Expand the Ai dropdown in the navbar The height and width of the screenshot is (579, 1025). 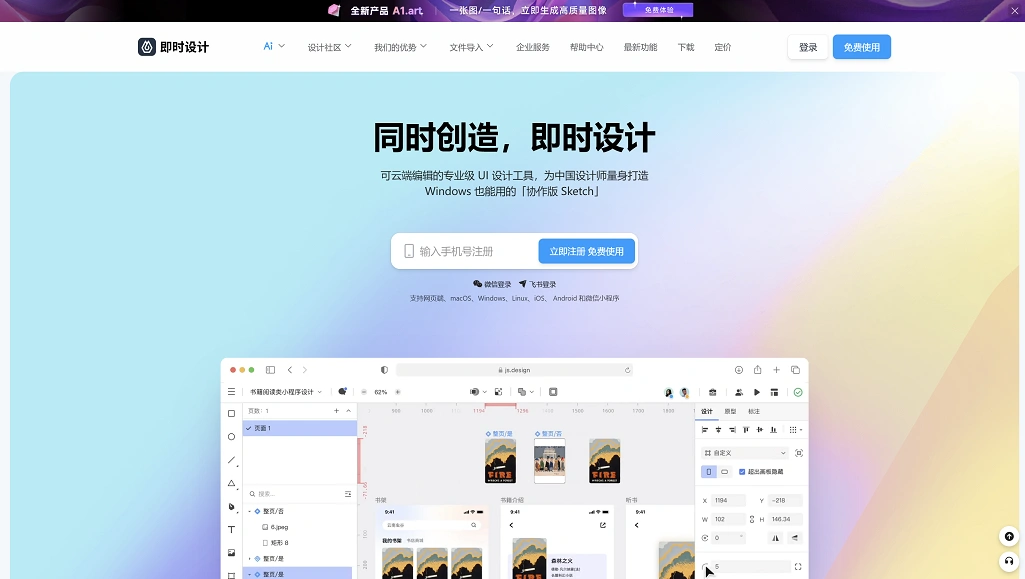272,46
